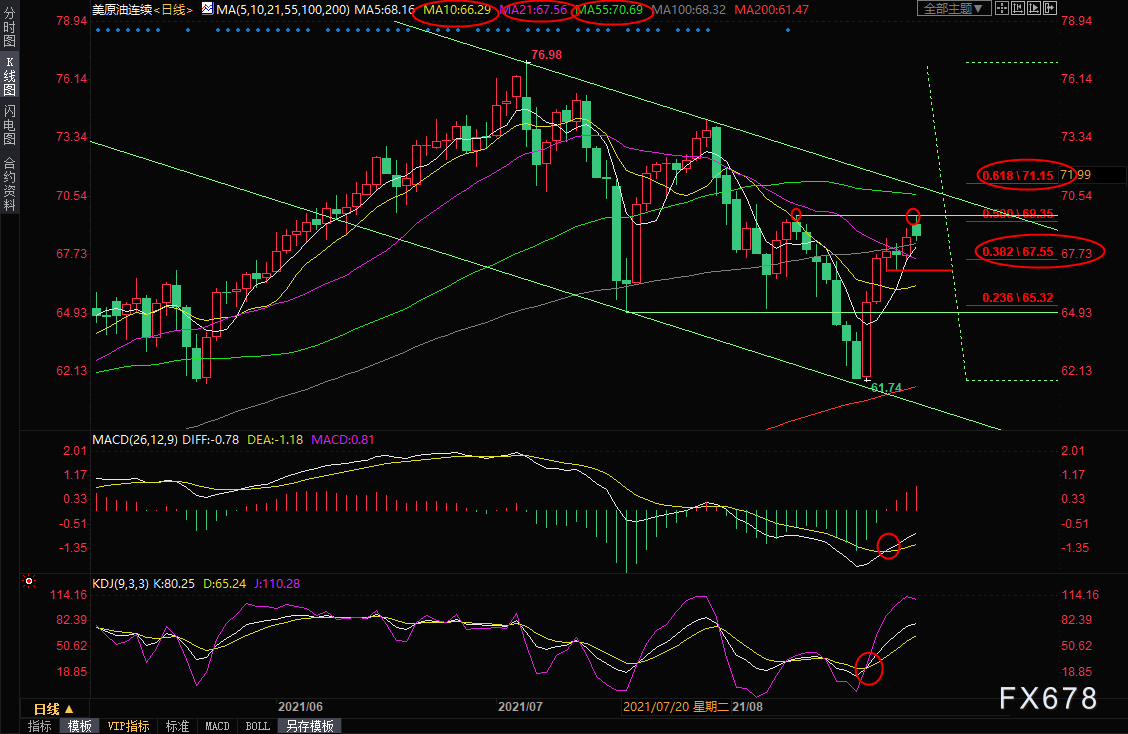Click the small chart icon before MA label

[207, 9]
